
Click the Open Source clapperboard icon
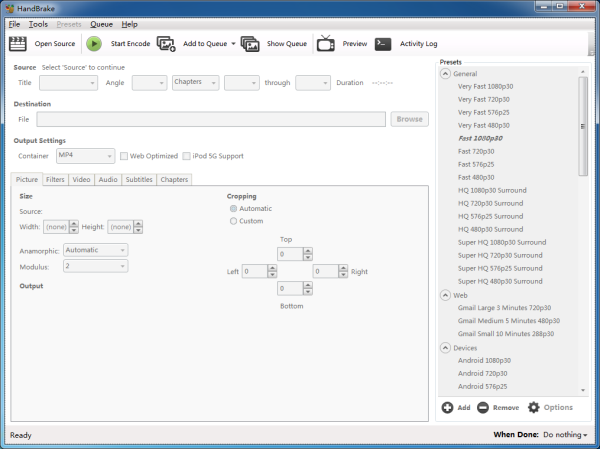coord(18,44)
